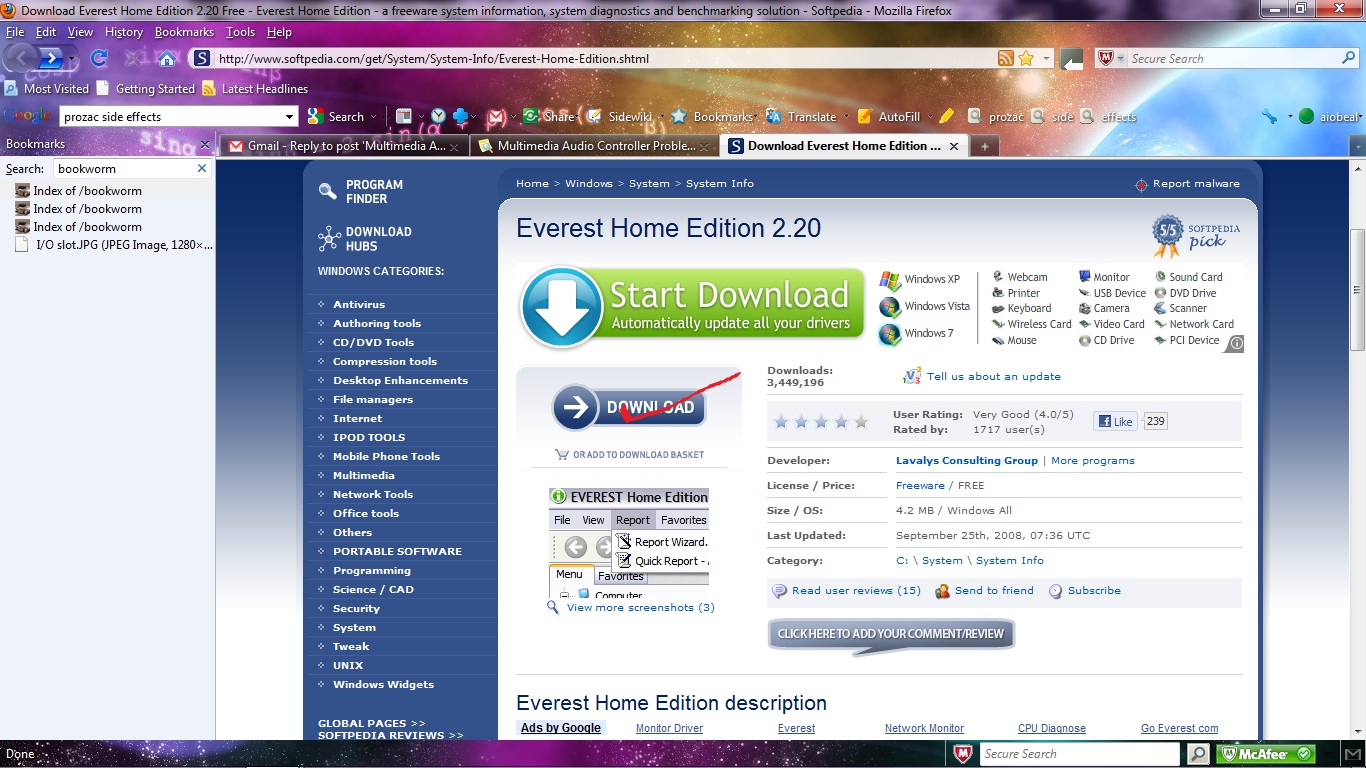
Task: Click the magnifier in the status bar Secure Search box
Action: click(1196, 754)
